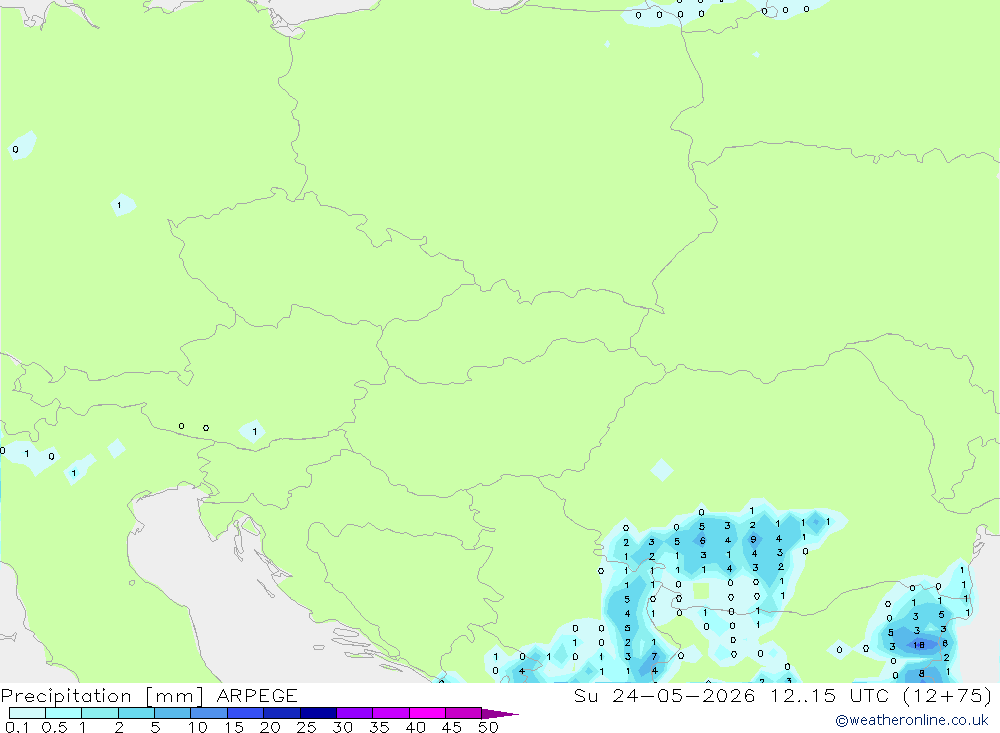Viewport: 1000px width, 733px height.
Task: Click the 'ARPEGE' model name label
Action: 257,696
